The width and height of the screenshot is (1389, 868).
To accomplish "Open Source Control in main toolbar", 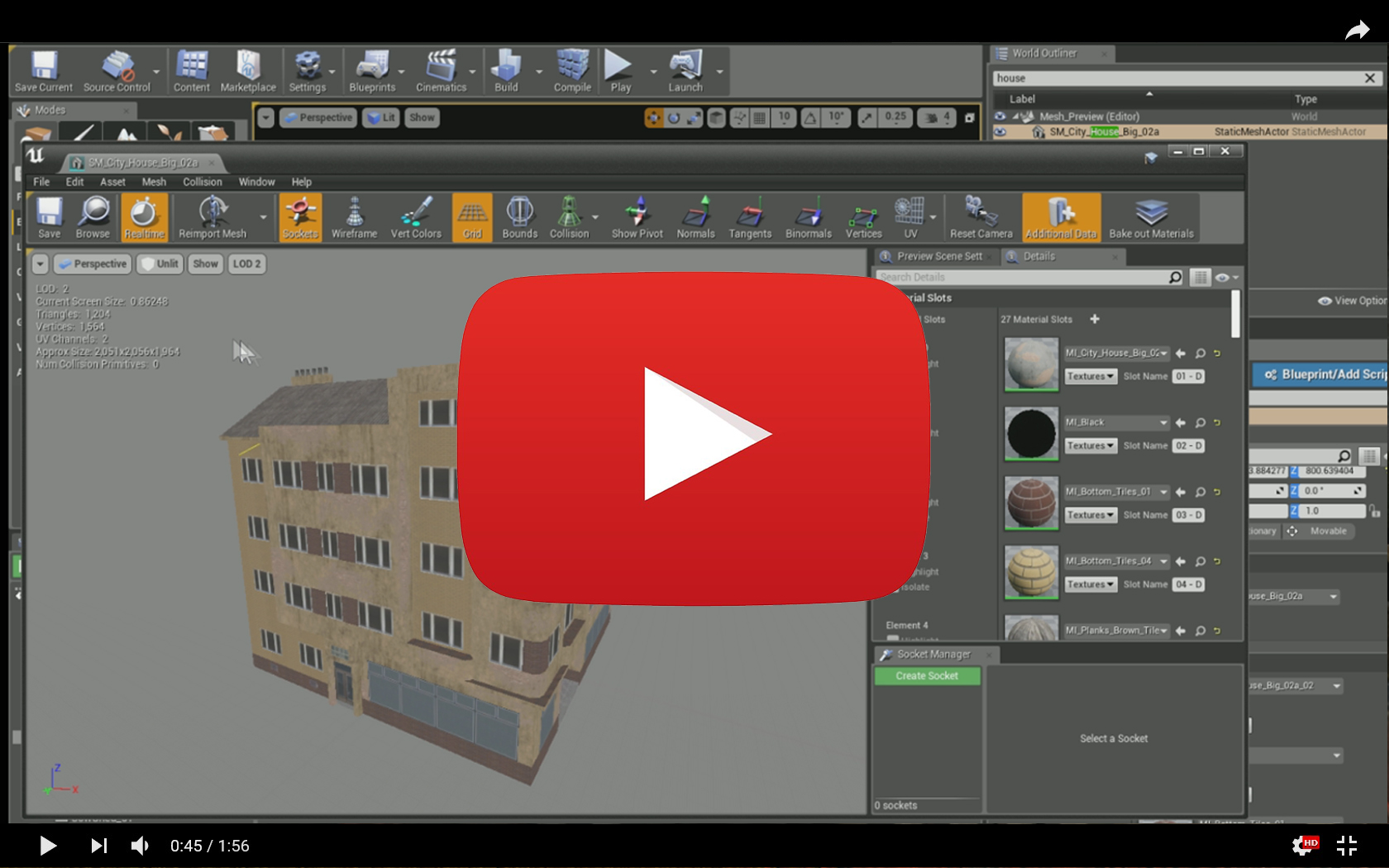I will (x=117, y=71).
